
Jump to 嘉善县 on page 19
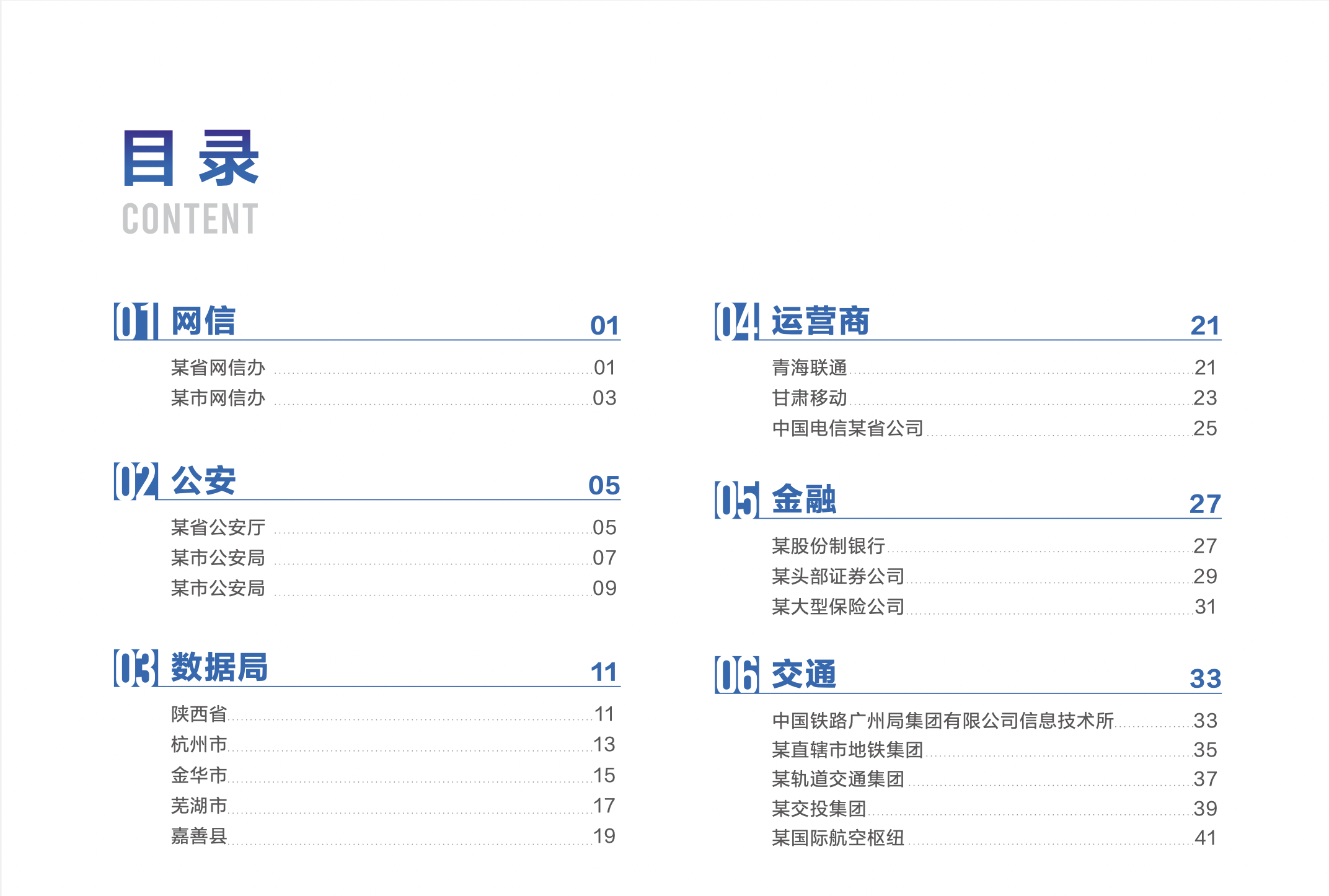198,836
